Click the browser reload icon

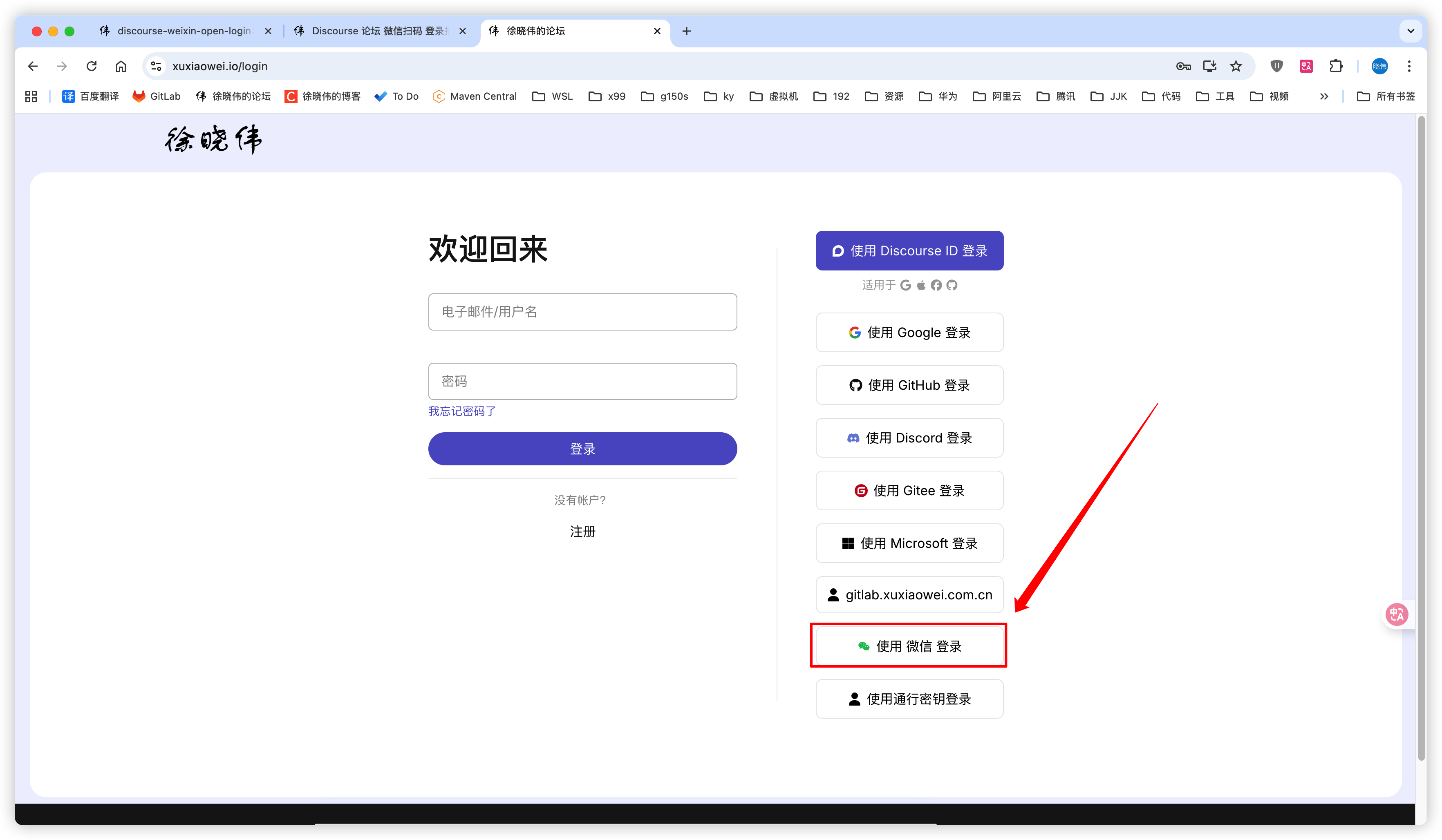(92, 66)
